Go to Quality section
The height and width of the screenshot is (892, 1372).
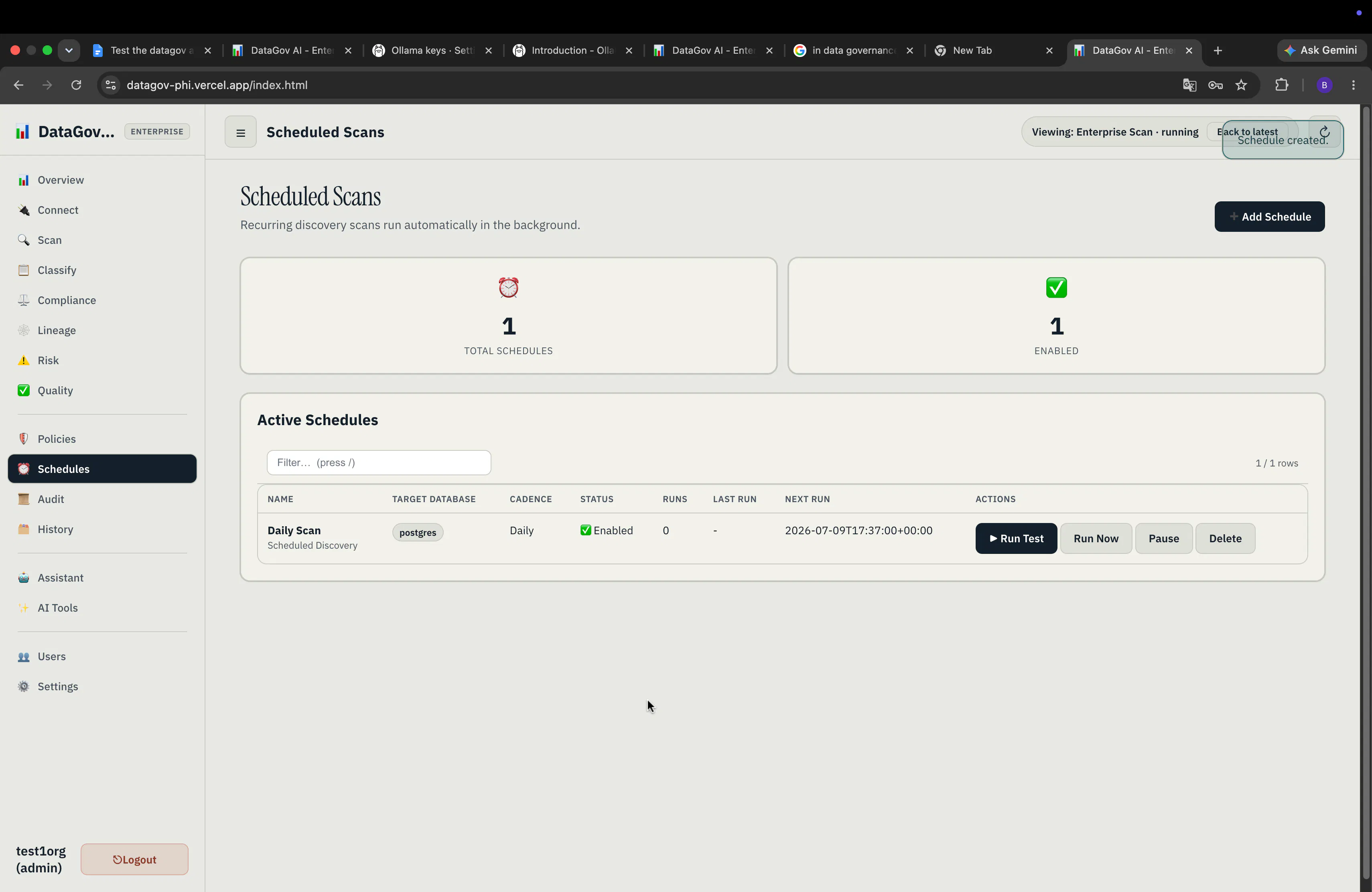102,391
